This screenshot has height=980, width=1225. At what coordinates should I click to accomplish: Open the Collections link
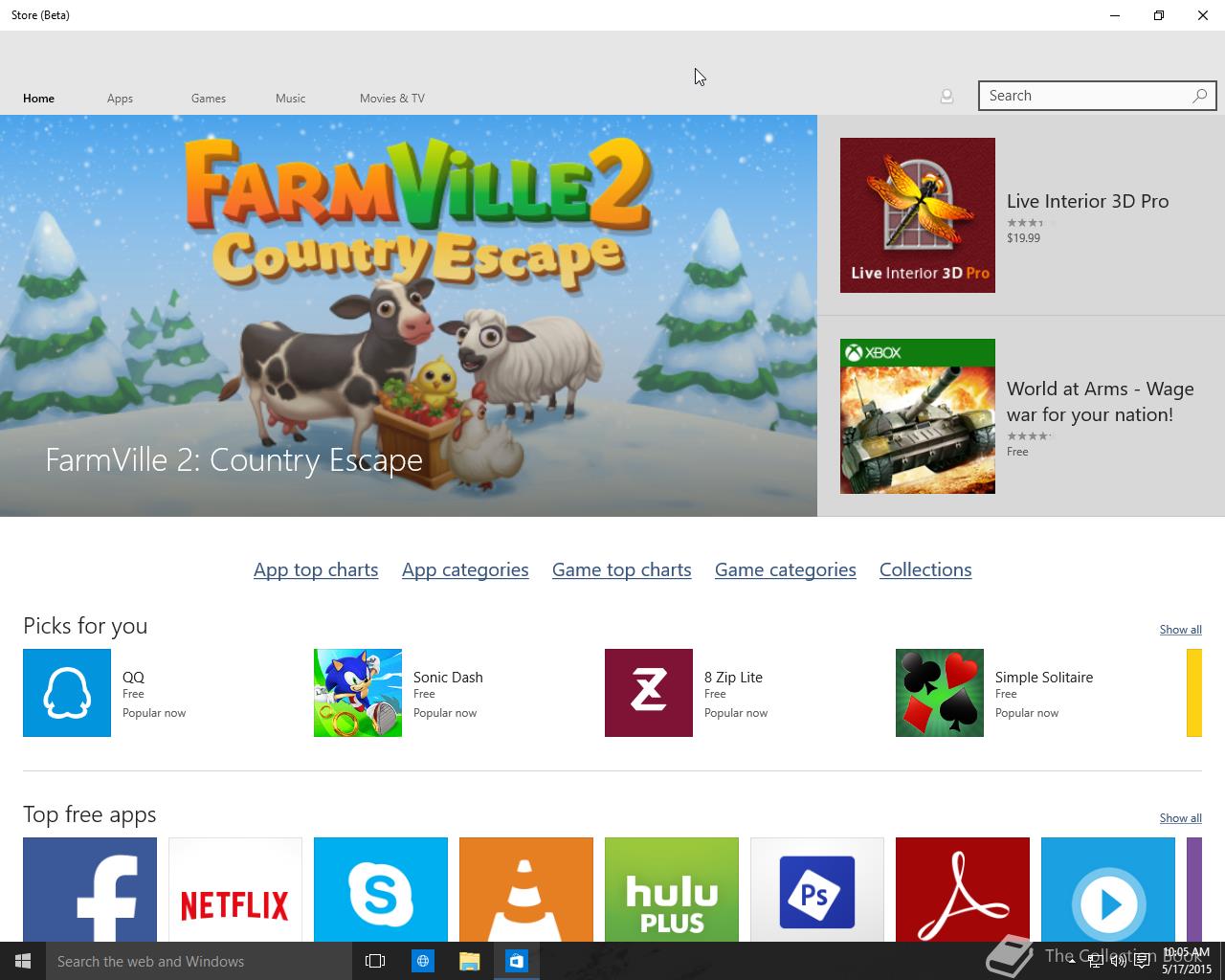point(925,569)
